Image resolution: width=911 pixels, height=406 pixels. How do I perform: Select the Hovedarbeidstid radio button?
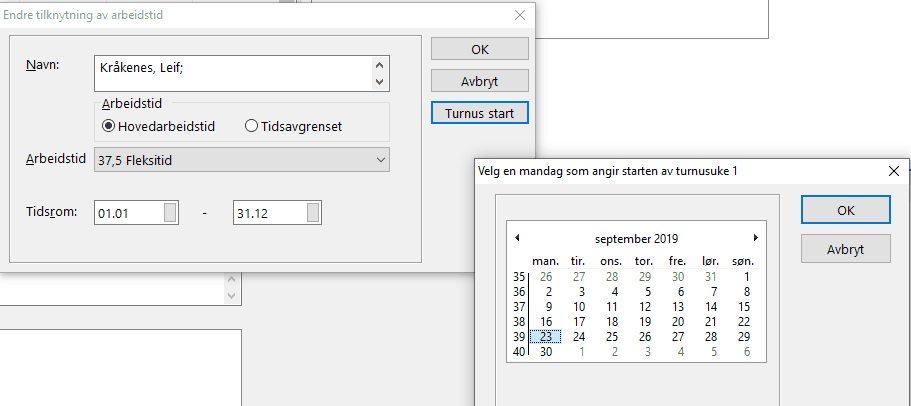(x=108, y=126)
